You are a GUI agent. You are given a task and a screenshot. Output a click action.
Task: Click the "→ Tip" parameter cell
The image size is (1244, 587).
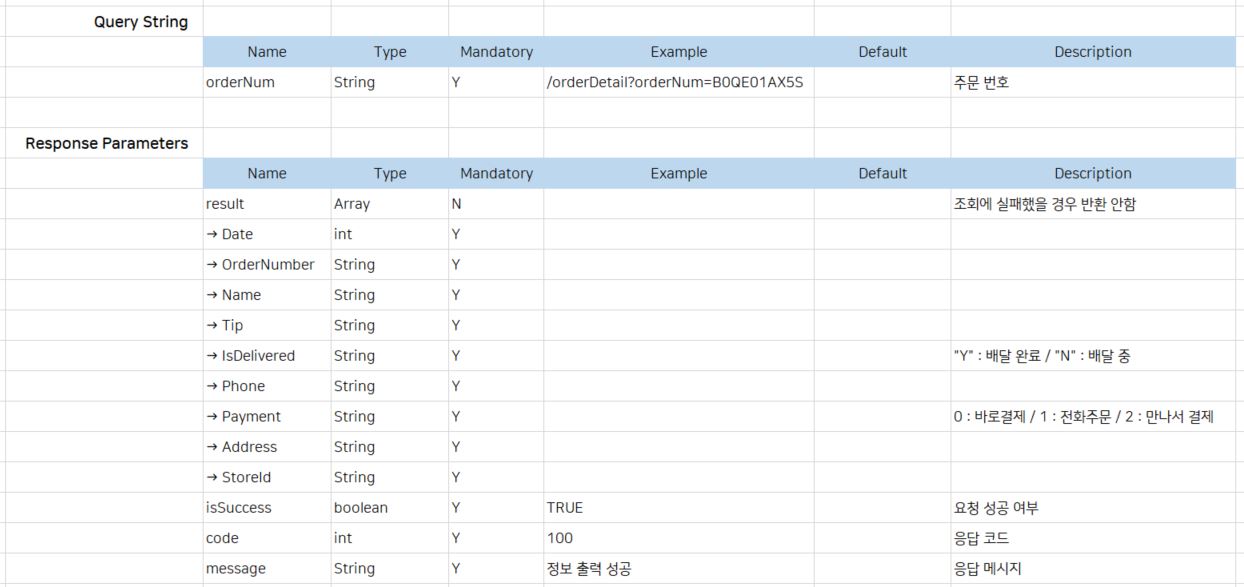225,325
